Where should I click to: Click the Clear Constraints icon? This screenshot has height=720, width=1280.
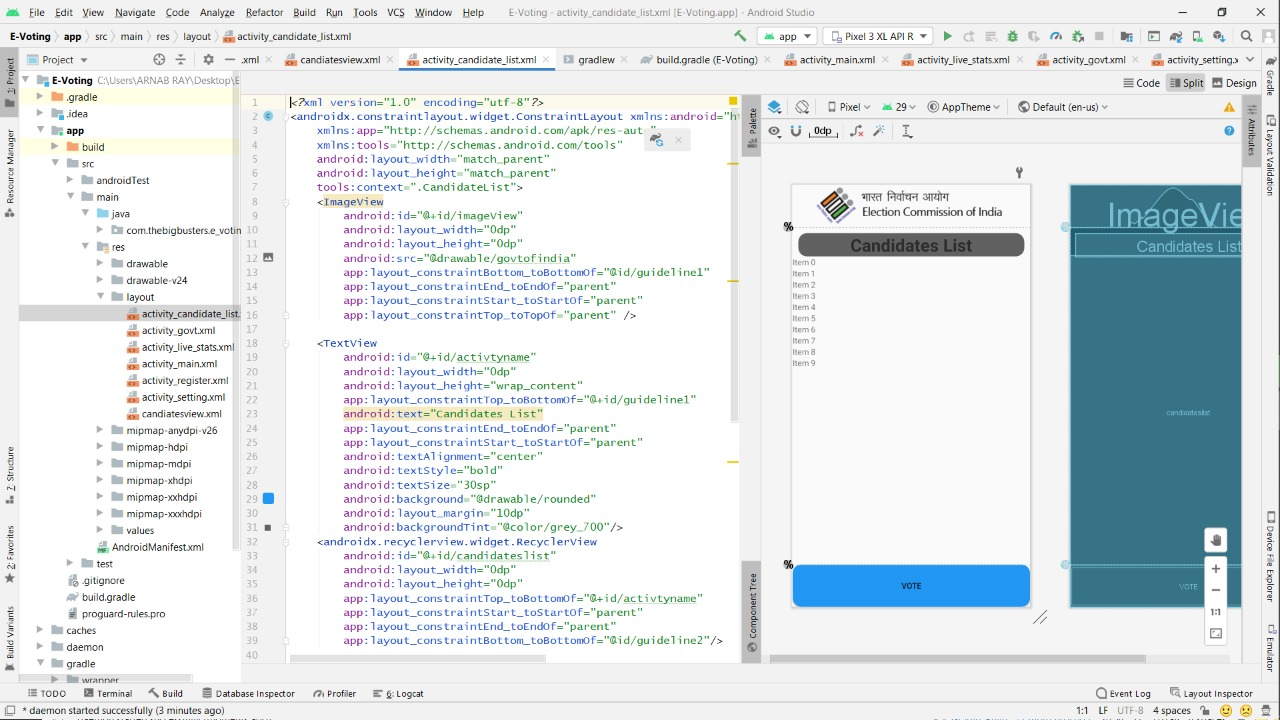855,131
